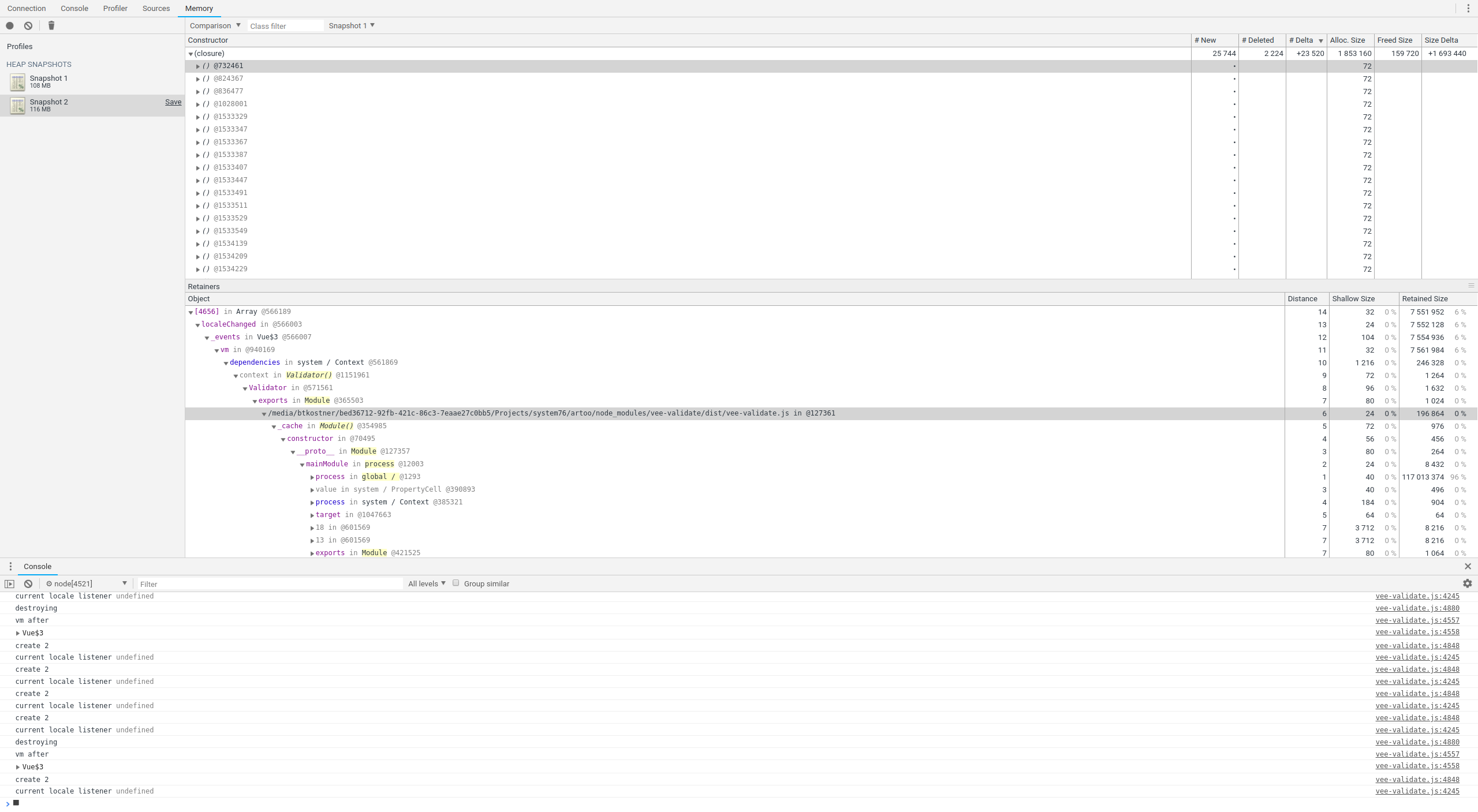The width and height of the screenshot is (1478, 812).
Task: Open the Console panel menu via vertical dots
Action: click(10, 566)
